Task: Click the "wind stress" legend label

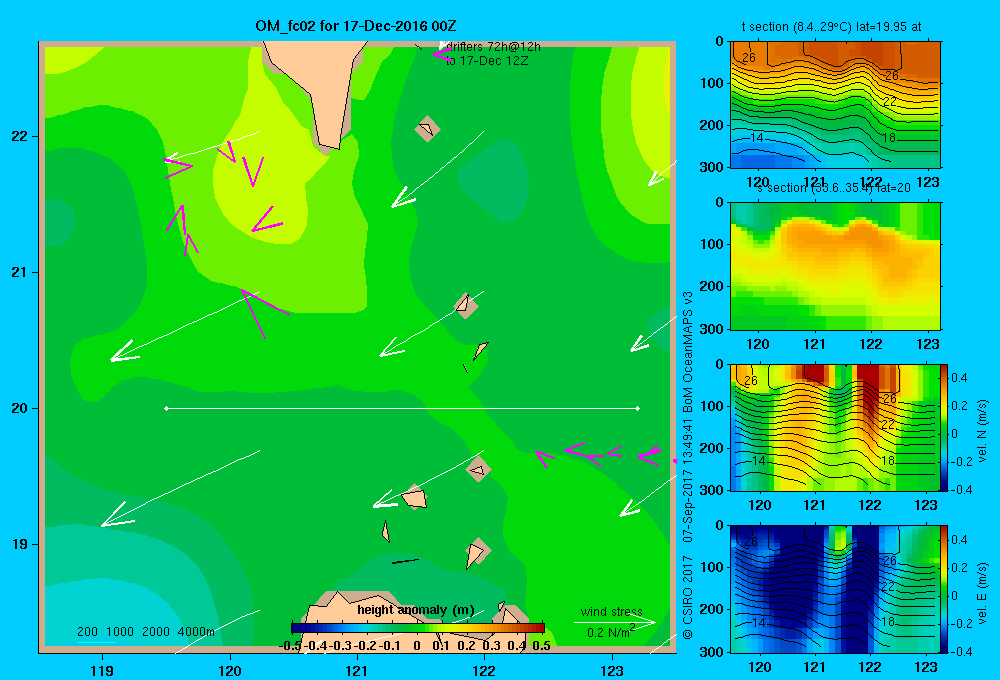Action: [612, 611]
